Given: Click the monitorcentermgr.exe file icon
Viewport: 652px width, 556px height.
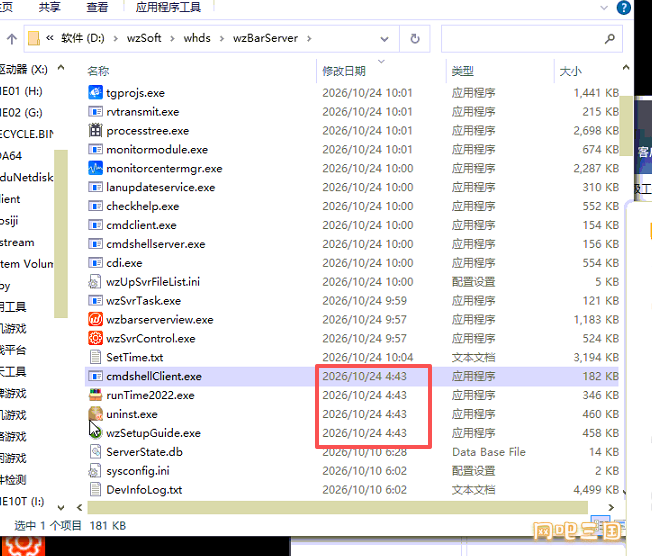Looking at the screenshot, I should (x=95, y=168).
